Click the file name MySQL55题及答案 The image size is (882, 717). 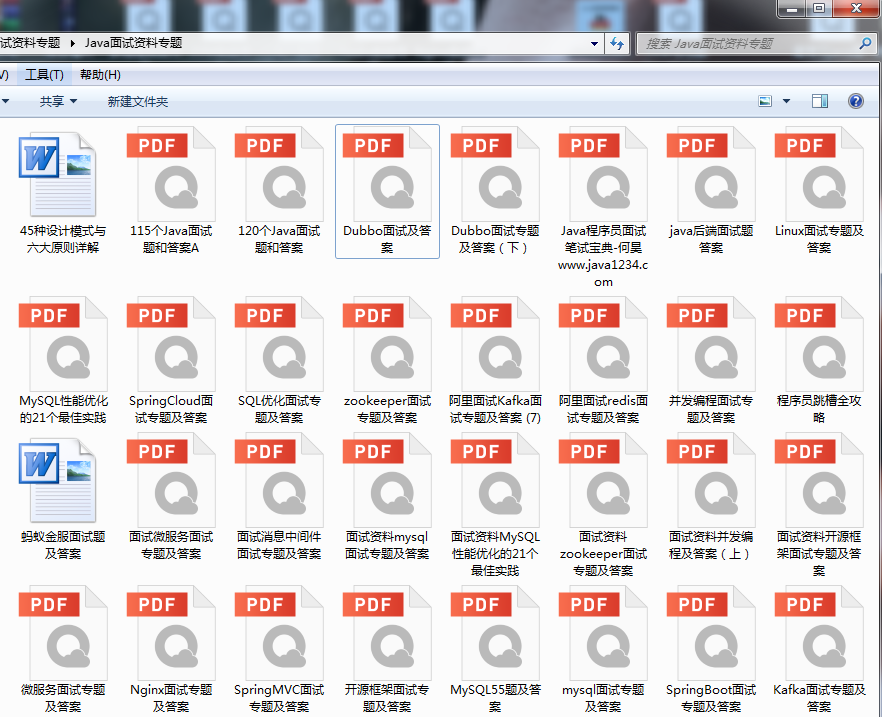tap(495, 698)
